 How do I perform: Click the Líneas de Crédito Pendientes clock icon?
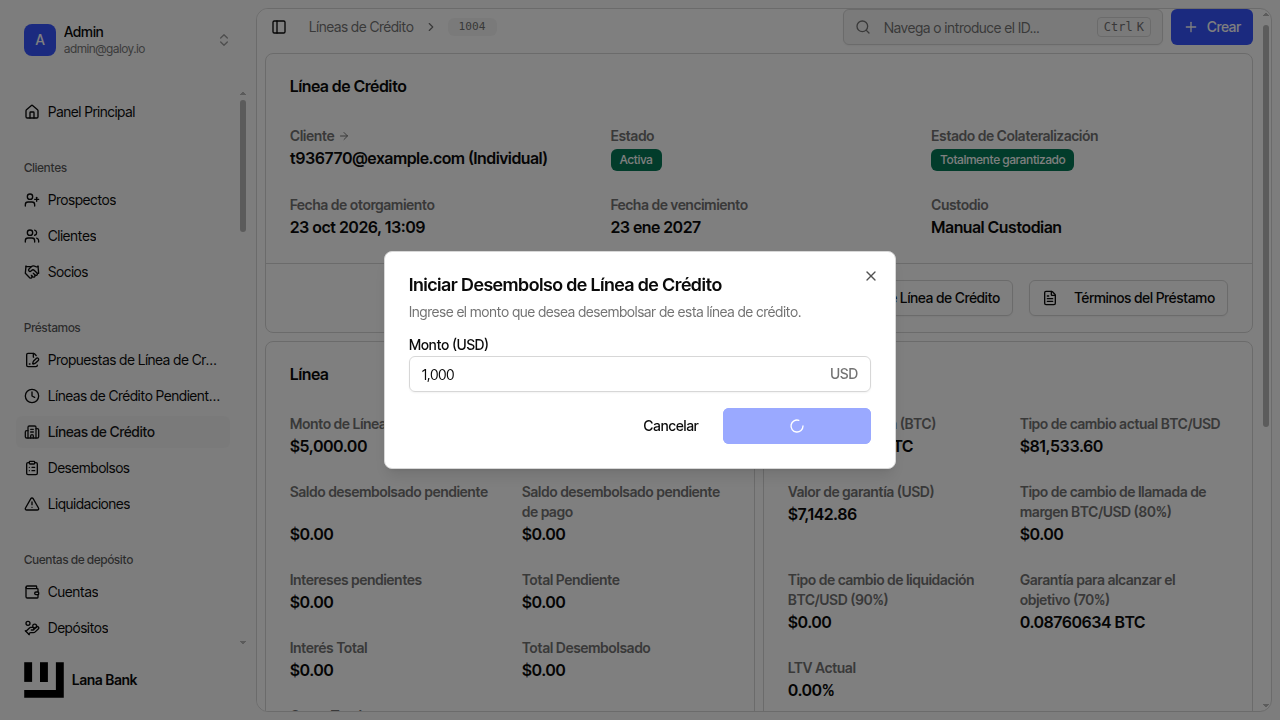(32, 396)
